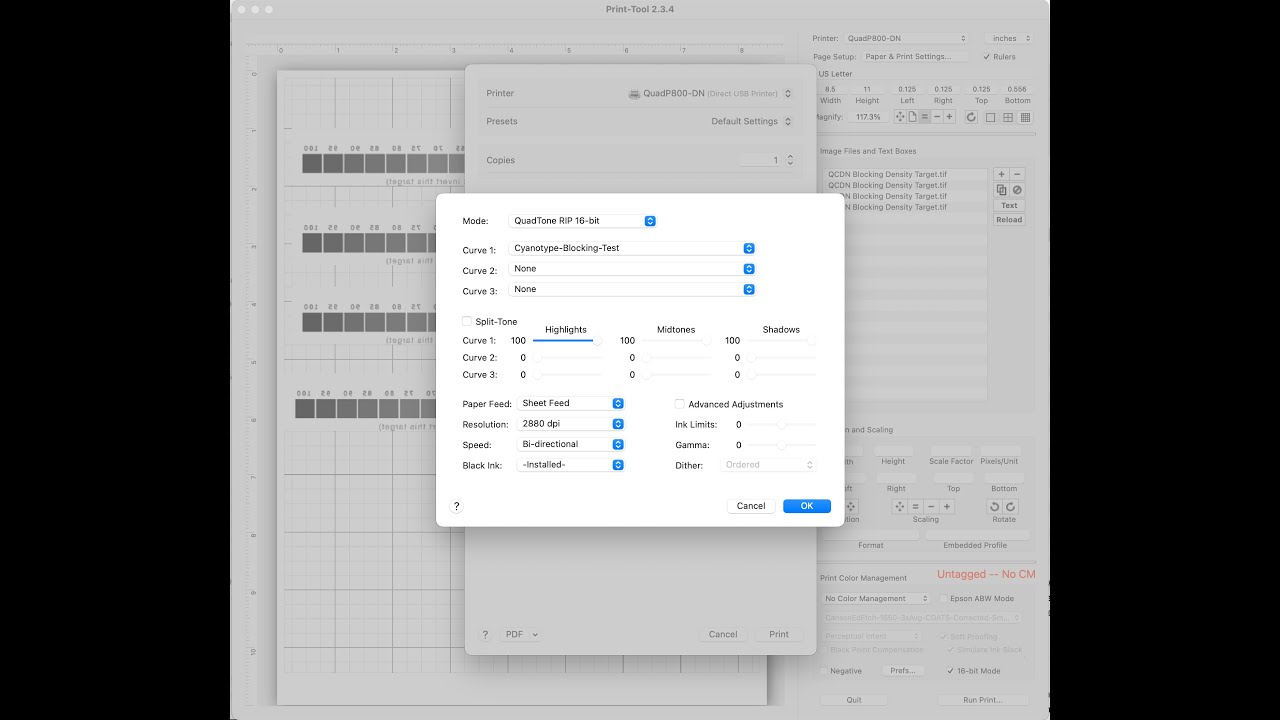
Task: Click the Scaling fit arrows icon
Action: (899, 507)
